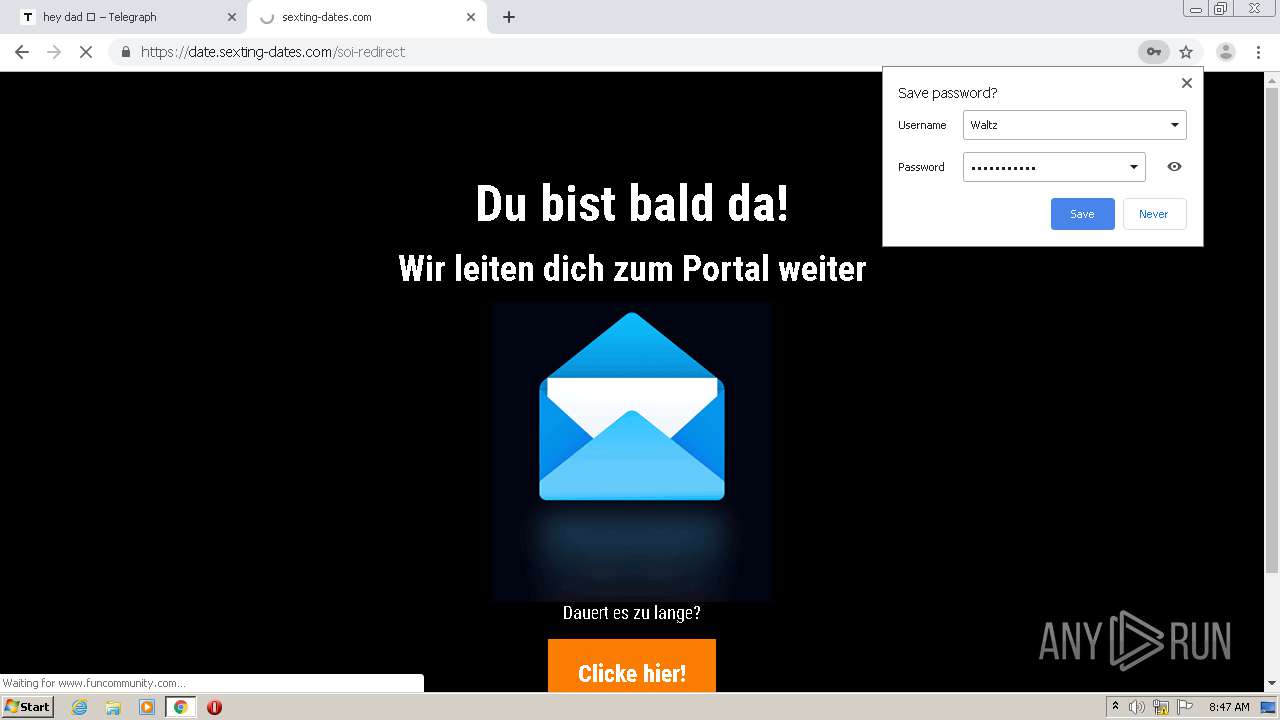This screenshot has width=1280, height=720.
Task: Open the network tray icon
Action: tap(1161, 707)
